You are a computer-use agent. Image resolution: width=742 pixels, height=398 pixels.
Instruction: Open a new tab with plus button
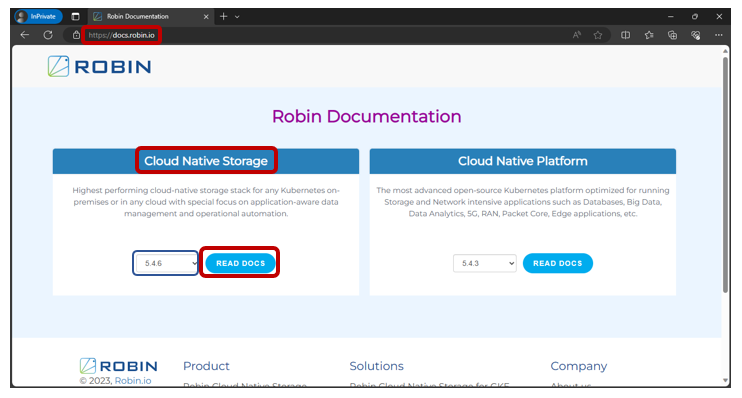(x=223, y=17)
